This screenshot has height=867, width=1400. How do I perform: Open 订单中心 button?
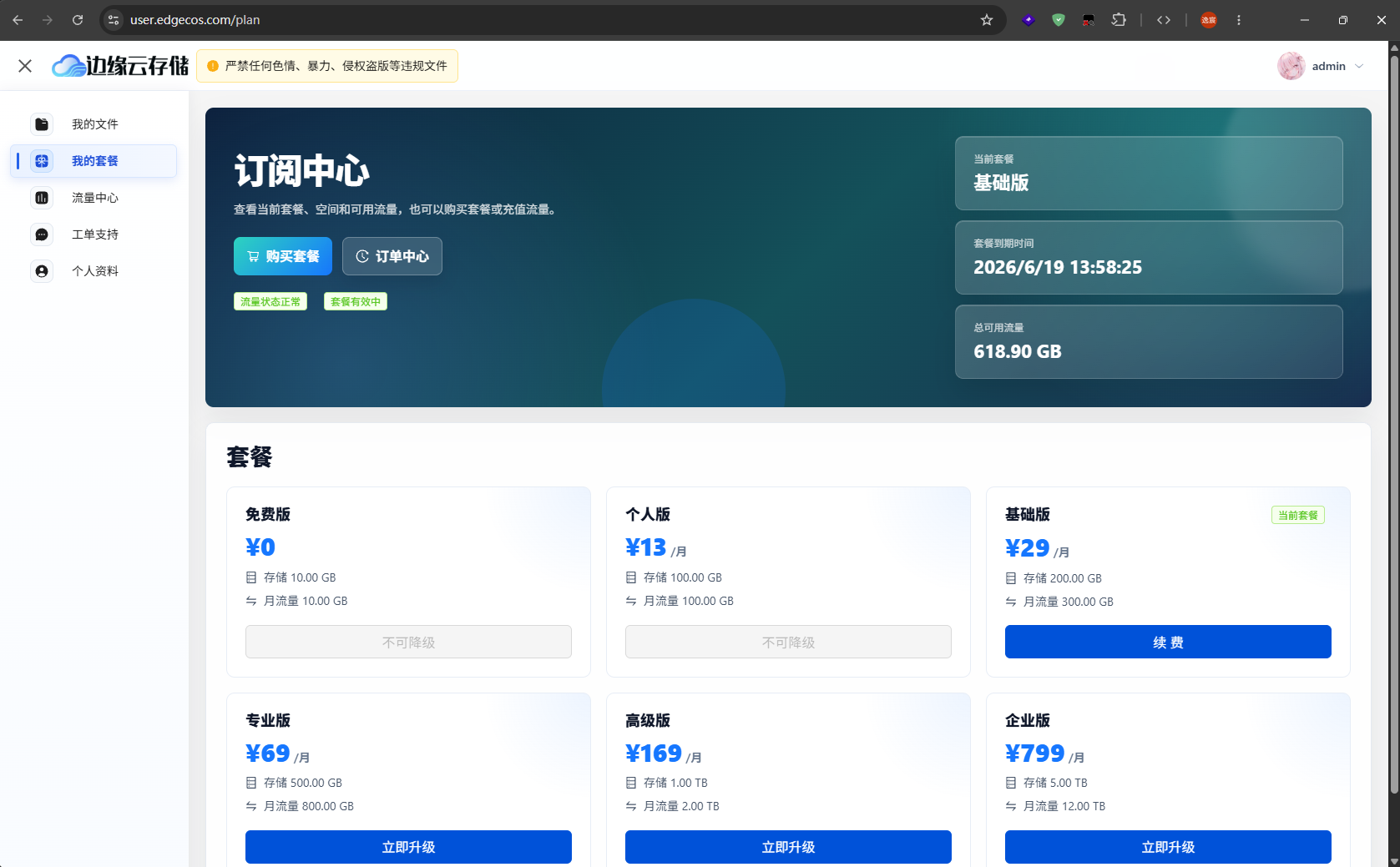[392, 256]
